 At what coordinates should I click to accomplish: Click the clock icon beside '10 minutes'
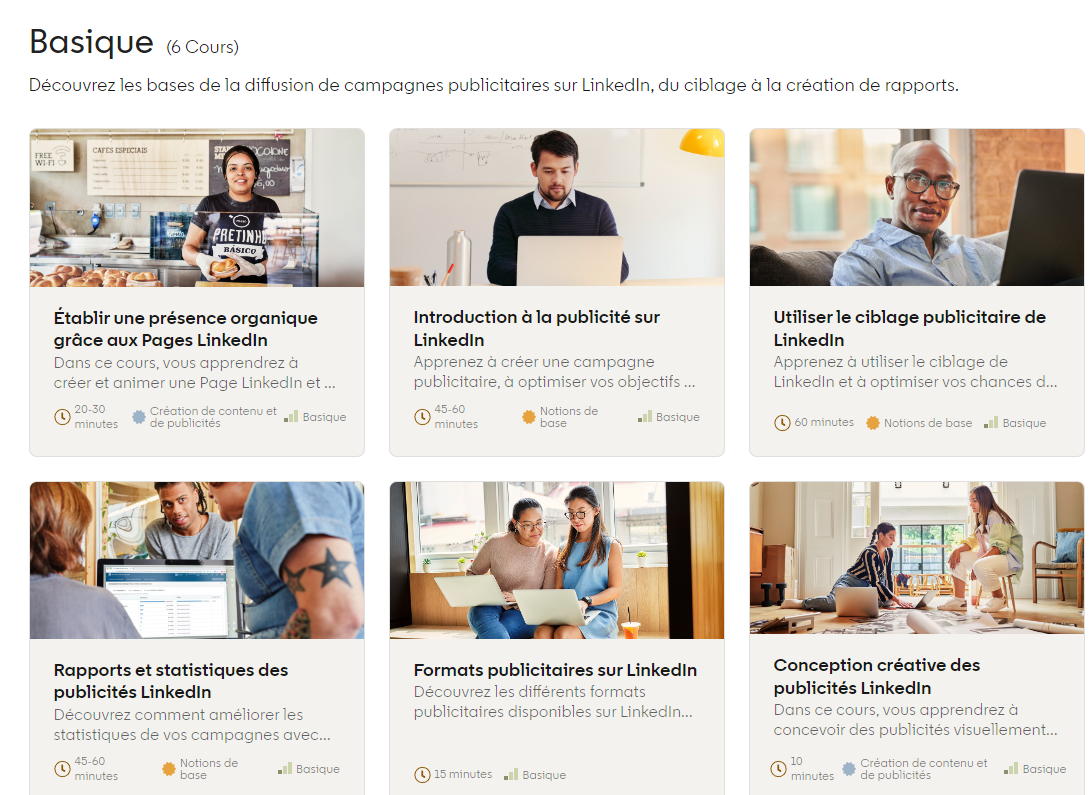tap(779, 769)
